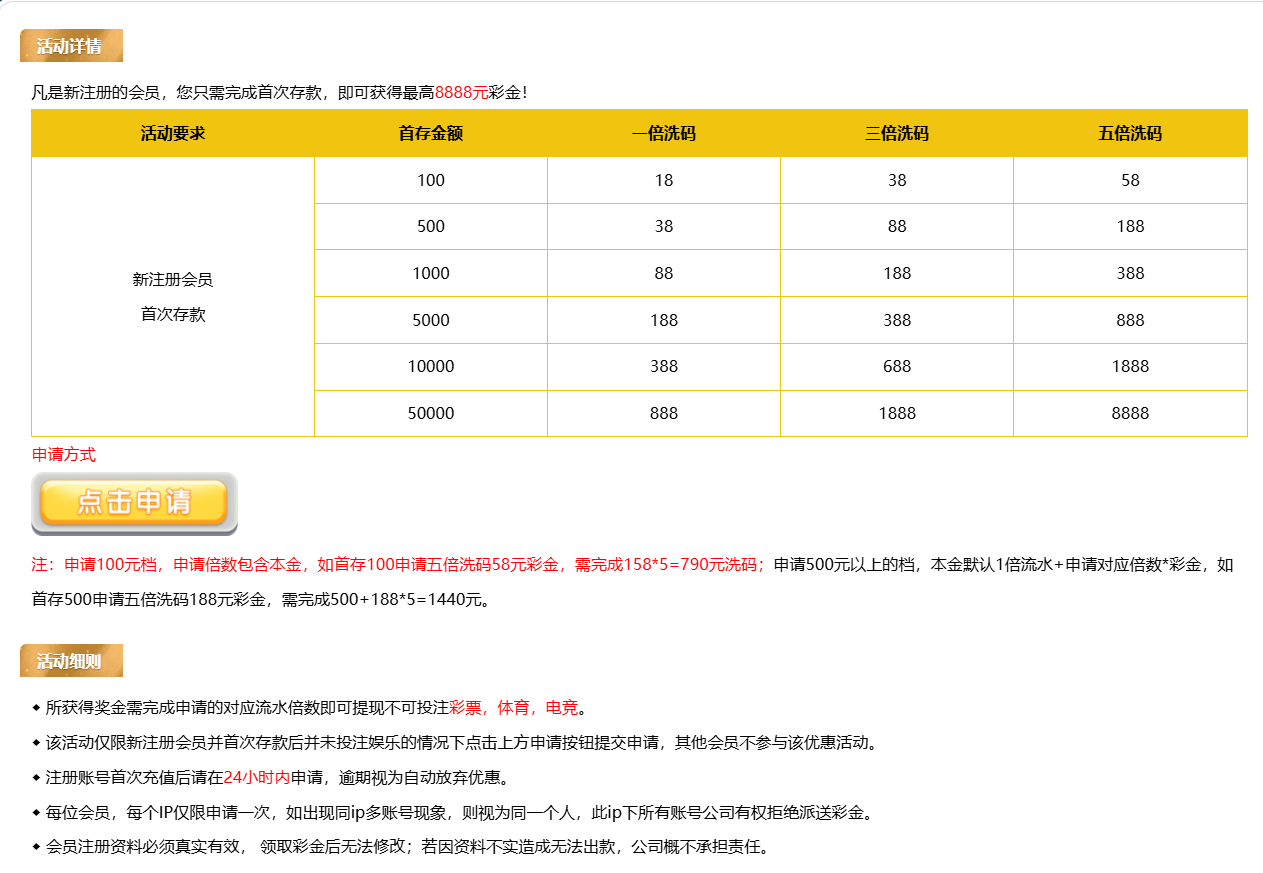The width and height of the screenshot is (1263, 873).
Task: Click the red 8888元 in the intro sentence
Action: point(461,93)
